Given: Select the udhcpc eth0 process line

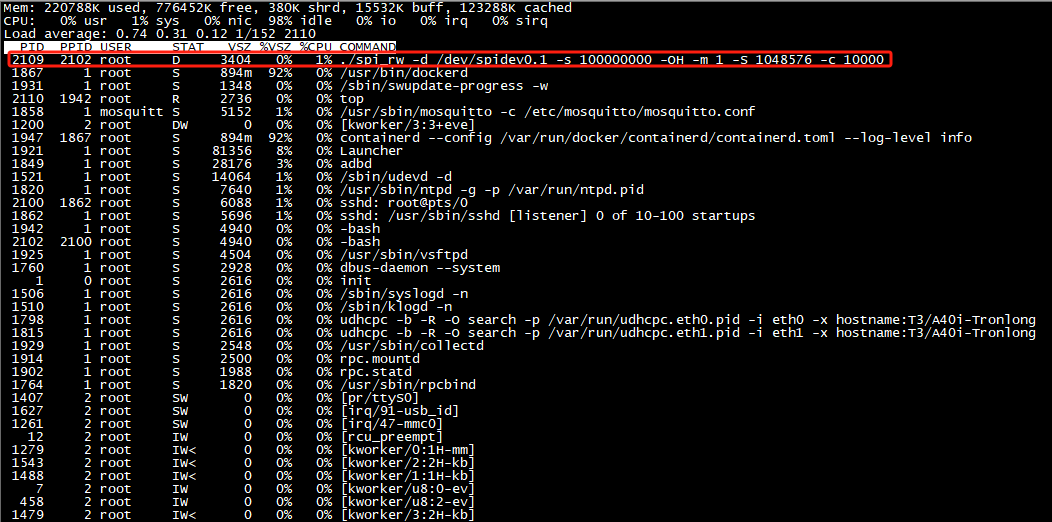Looking at the screenshot, I should tap(687, 320).
